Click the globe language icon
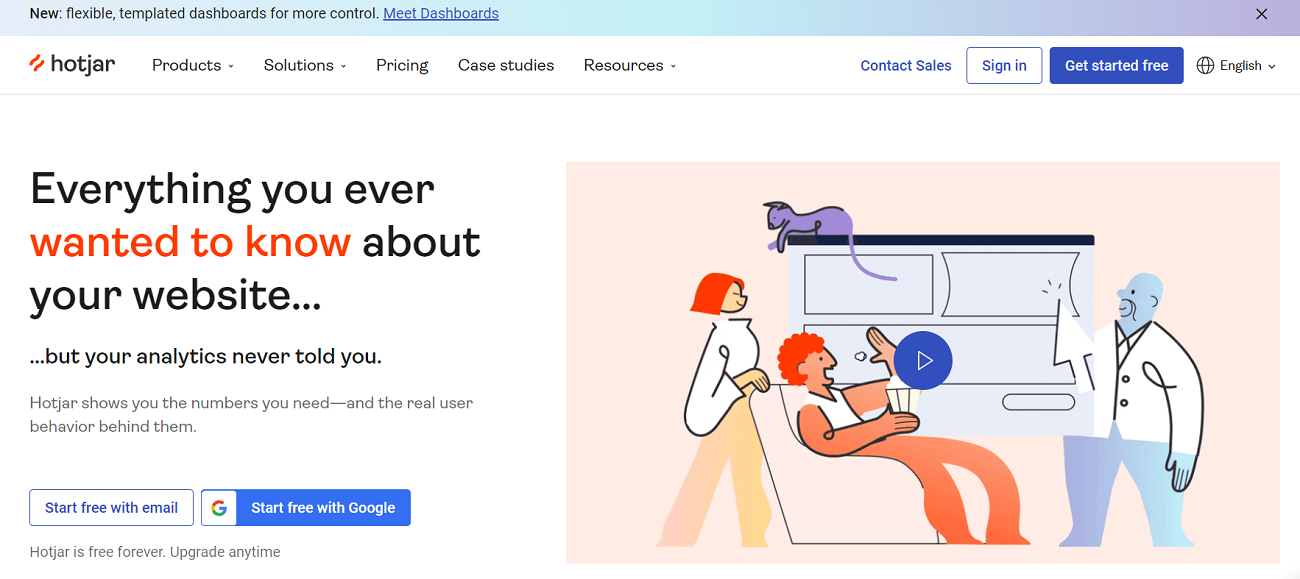 click(x=1205, y=65)
